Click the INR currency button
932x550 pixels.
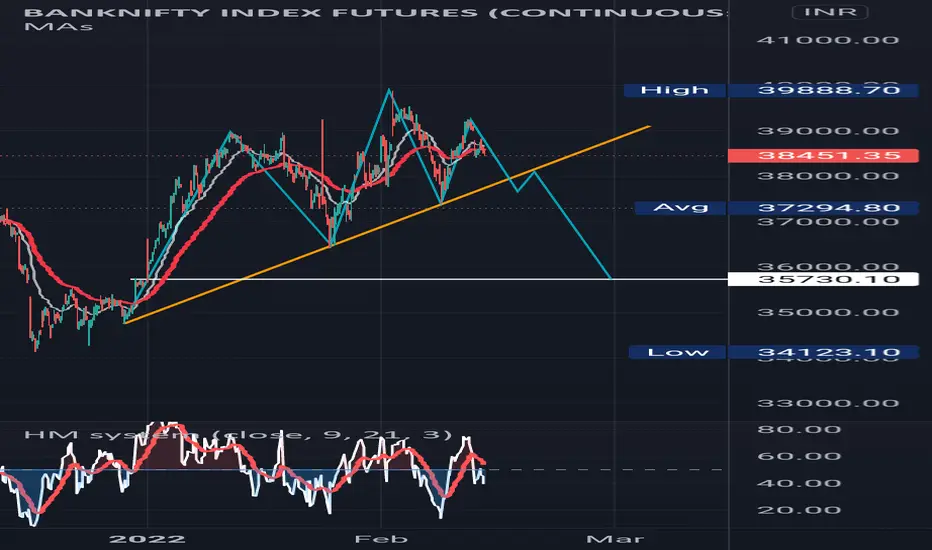pos(830,12)
